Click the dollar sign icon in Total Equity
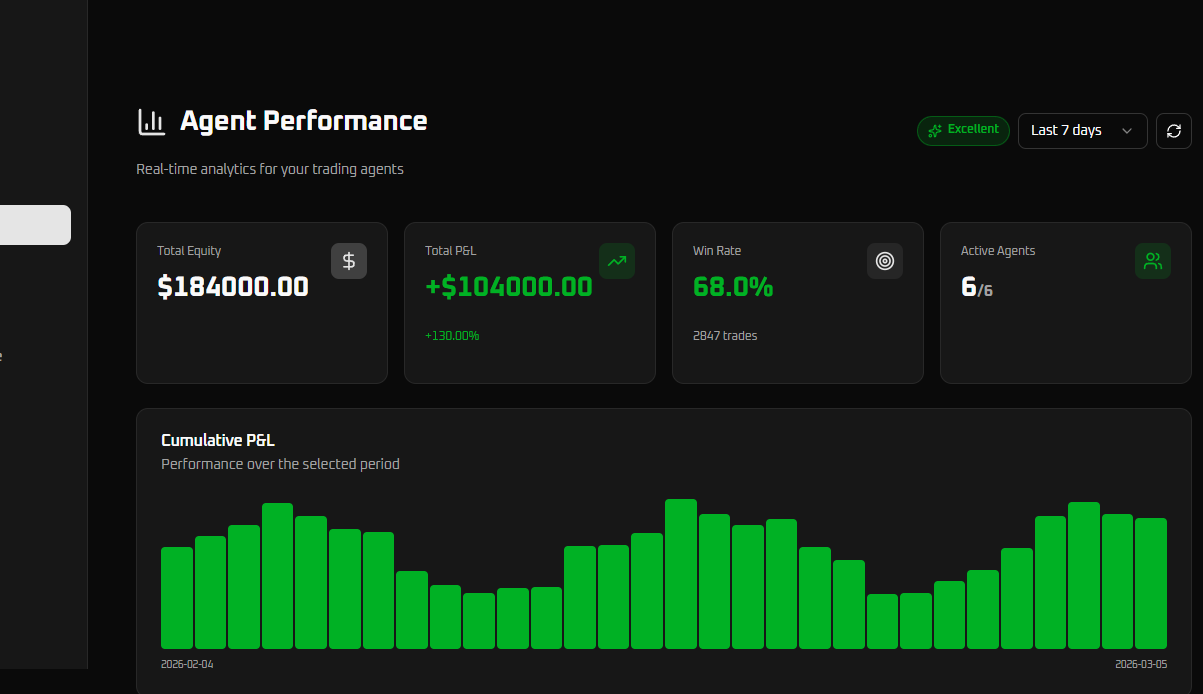 [349, 261]
